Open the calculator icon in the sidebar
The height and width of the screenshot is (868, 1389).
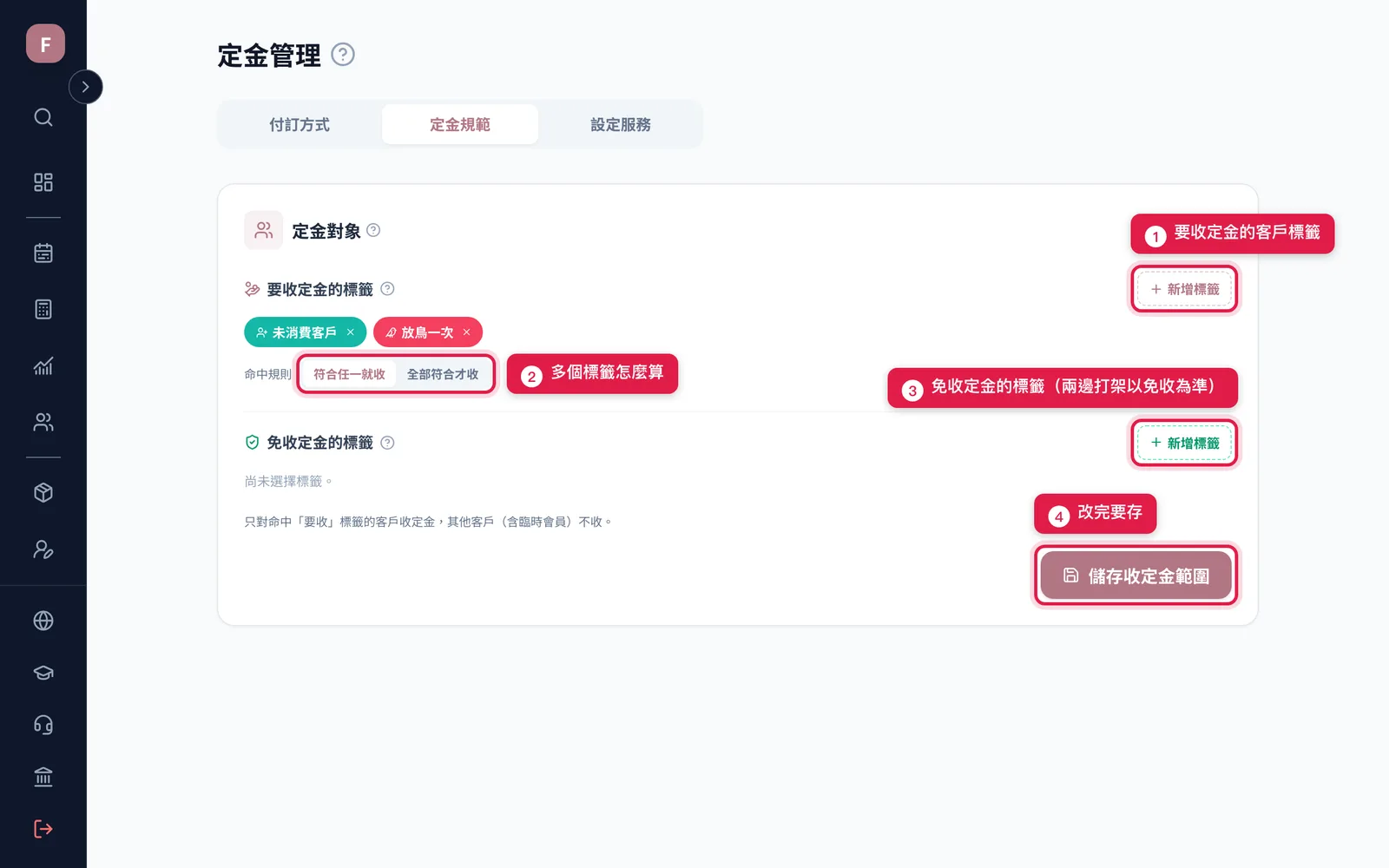(43, 309)
